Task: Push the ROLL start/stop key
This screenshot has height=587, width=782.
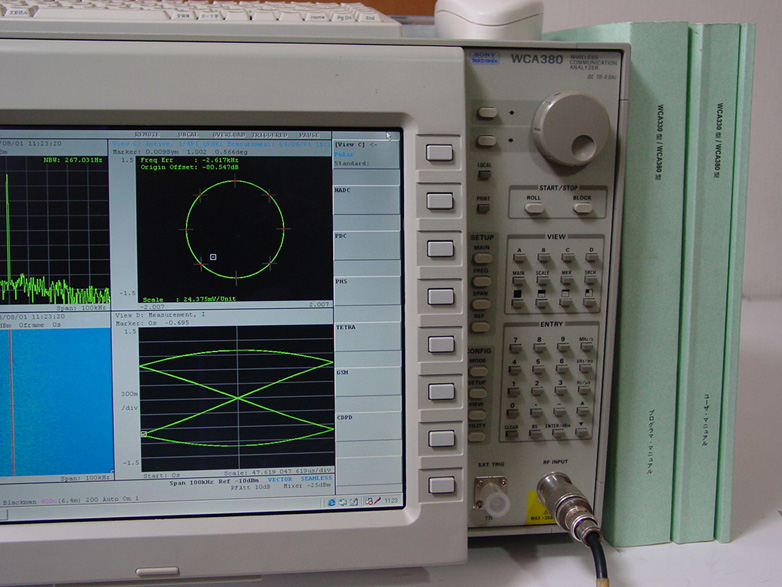Action: (x=534, y=208)
